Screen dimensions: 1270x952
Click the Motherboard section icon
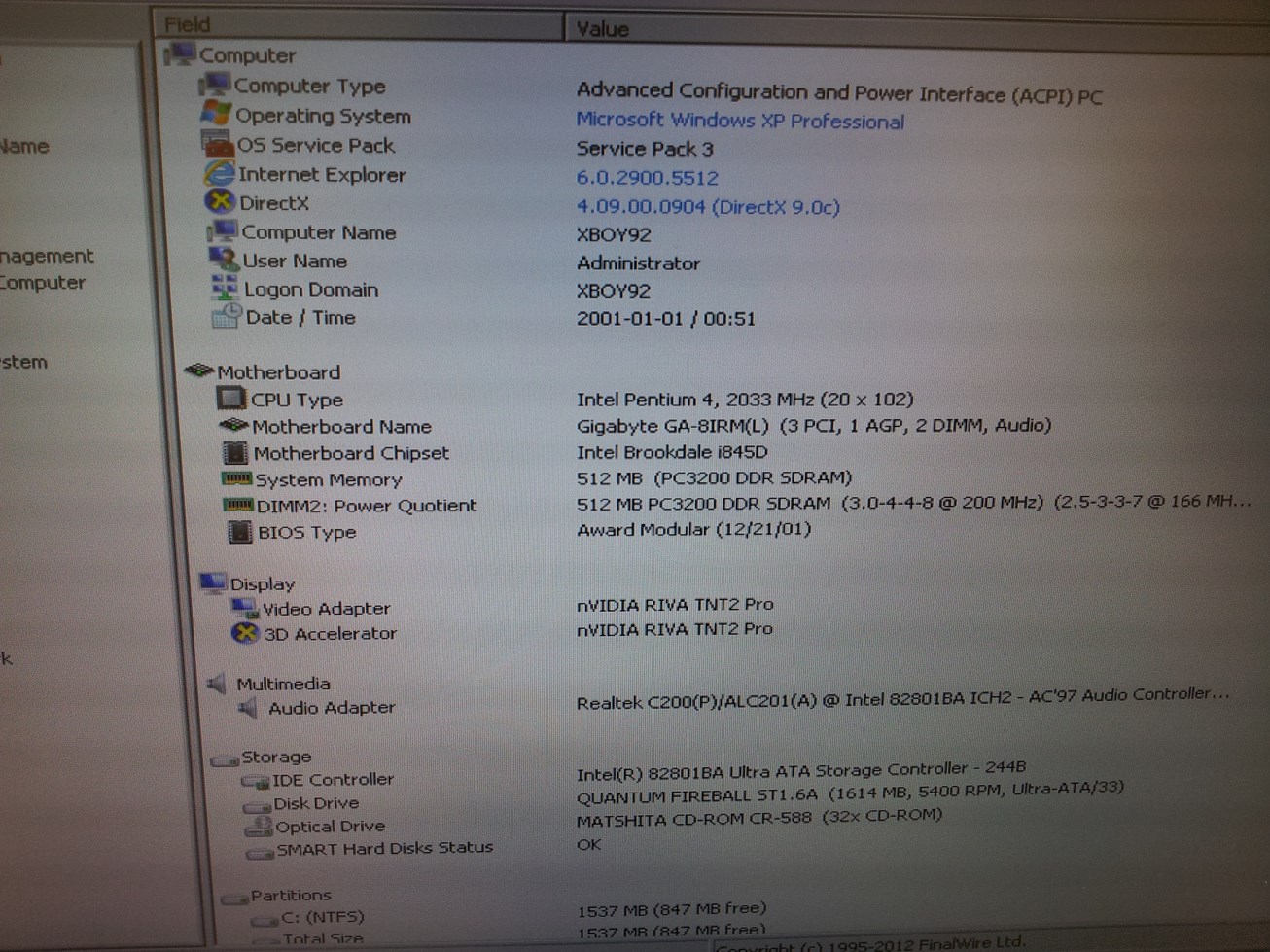coord(199,370)
